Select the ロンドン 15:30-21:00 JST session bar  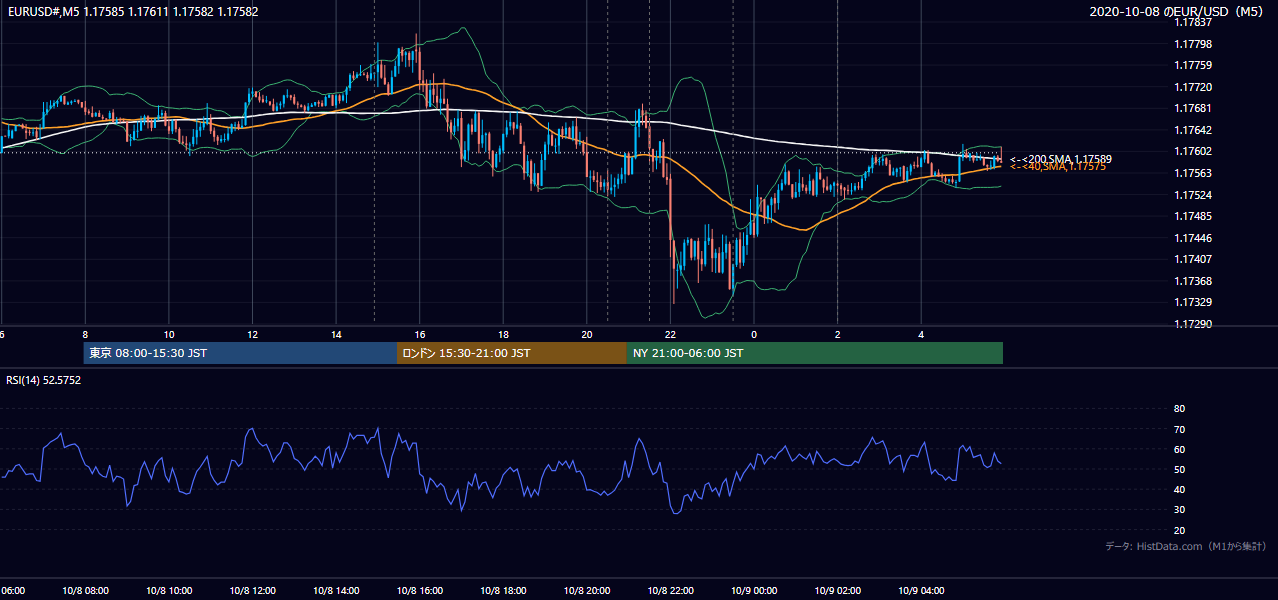[x=512, y=353]
